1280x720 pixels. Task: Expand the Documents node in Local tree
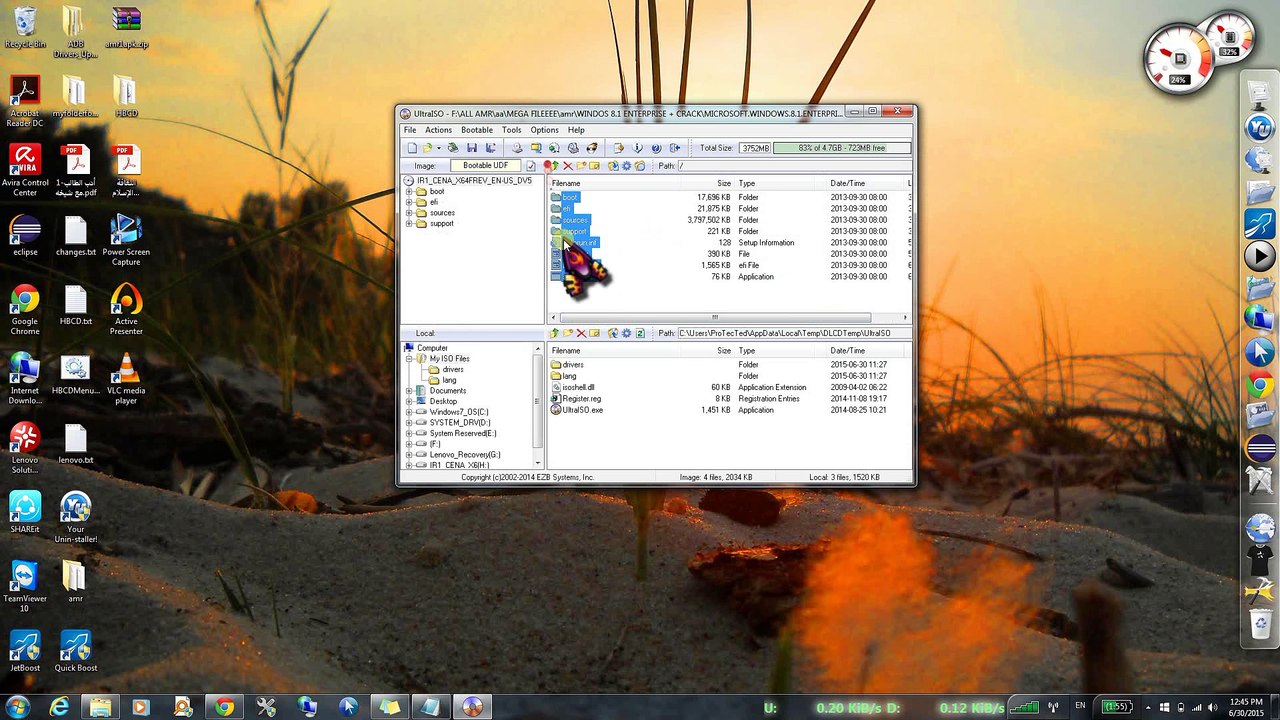[x=409, y=391]
